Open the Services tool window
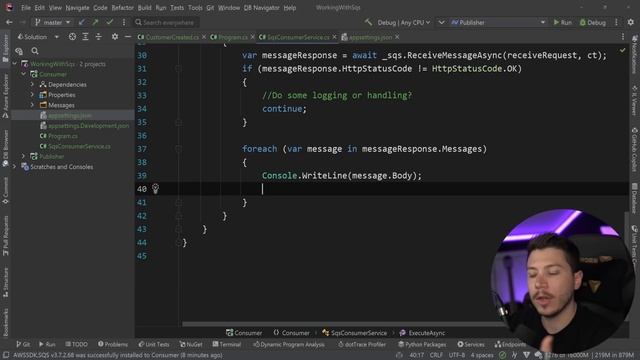This screenshot has height=360, width=640. click(x=471, y=344)
